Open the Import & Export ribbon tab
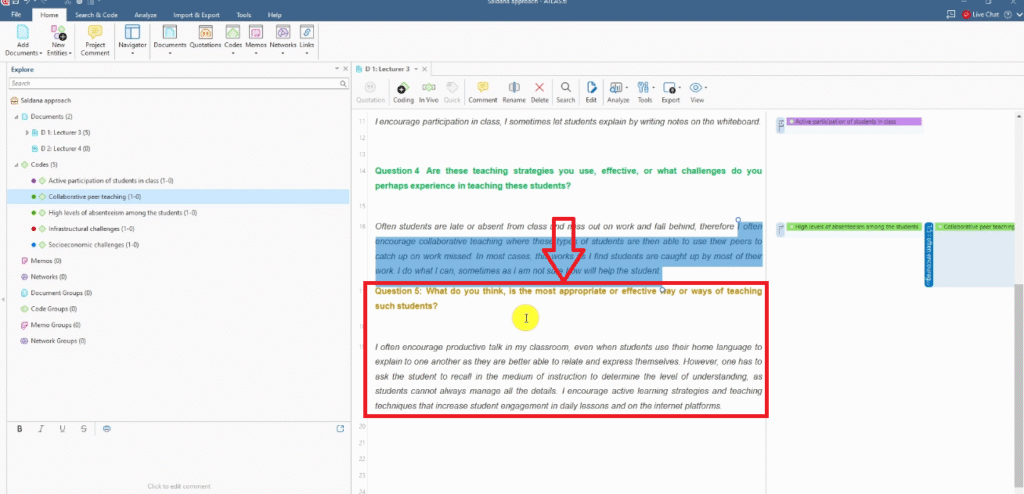This screenshot has width=1024, height=494. tap(194, 15)
